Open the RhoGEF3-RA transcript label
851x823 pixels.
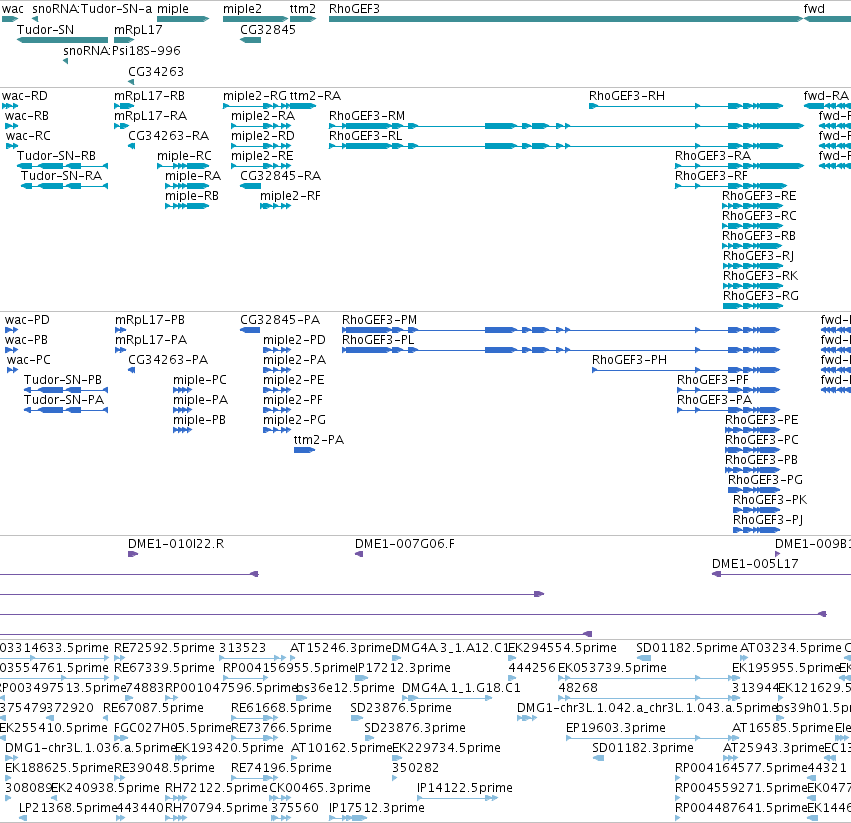[713, 156]
